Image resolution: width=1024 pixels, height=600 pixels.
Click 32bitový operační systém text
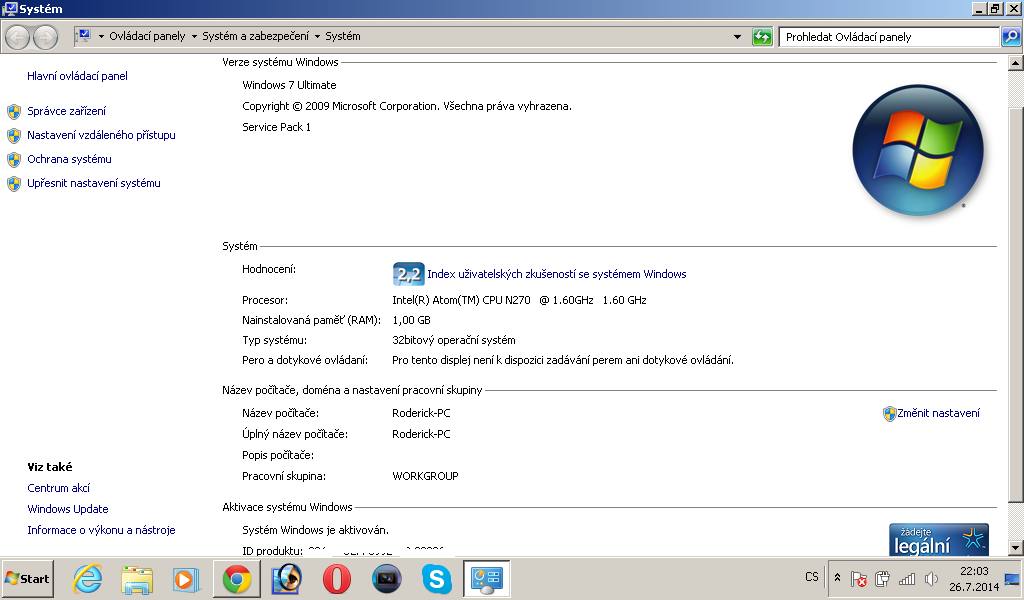[454, 340]
